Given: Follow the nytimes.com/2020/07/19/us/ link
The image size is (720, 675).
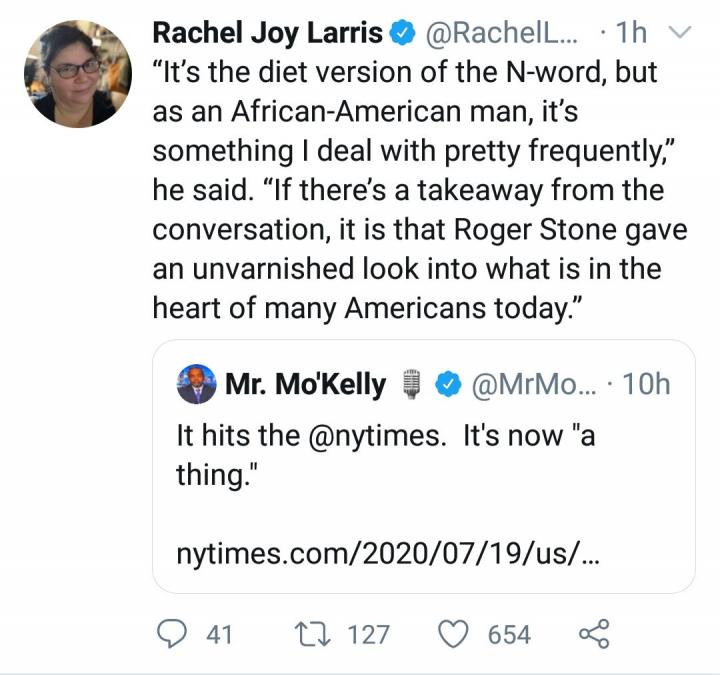Looking at the screenshot, I should click(388, 554).
